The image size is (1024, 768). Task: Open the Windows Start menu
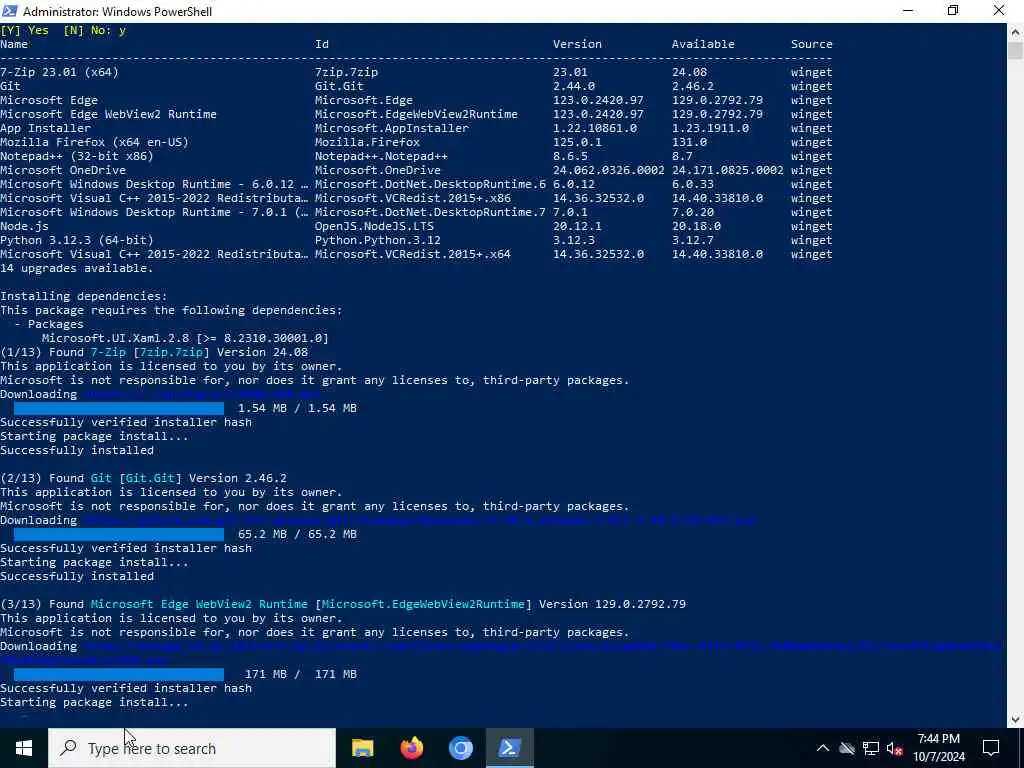click(24, 748)
